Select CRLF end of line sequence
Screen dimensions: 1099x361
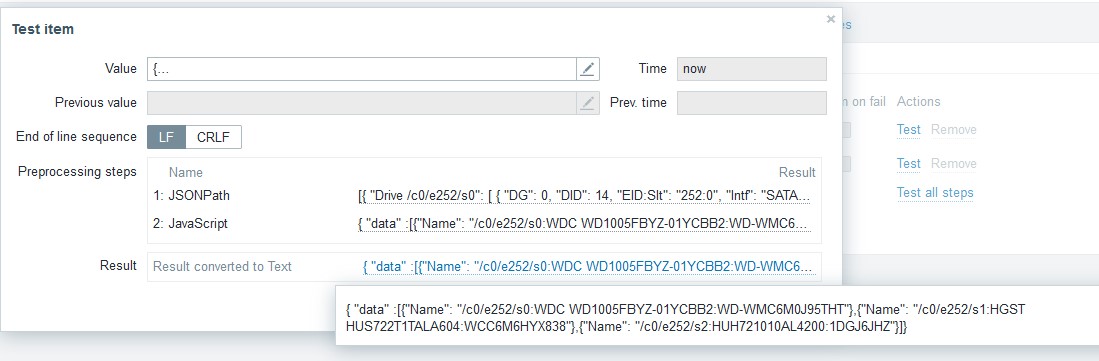[x=213, y=137]
